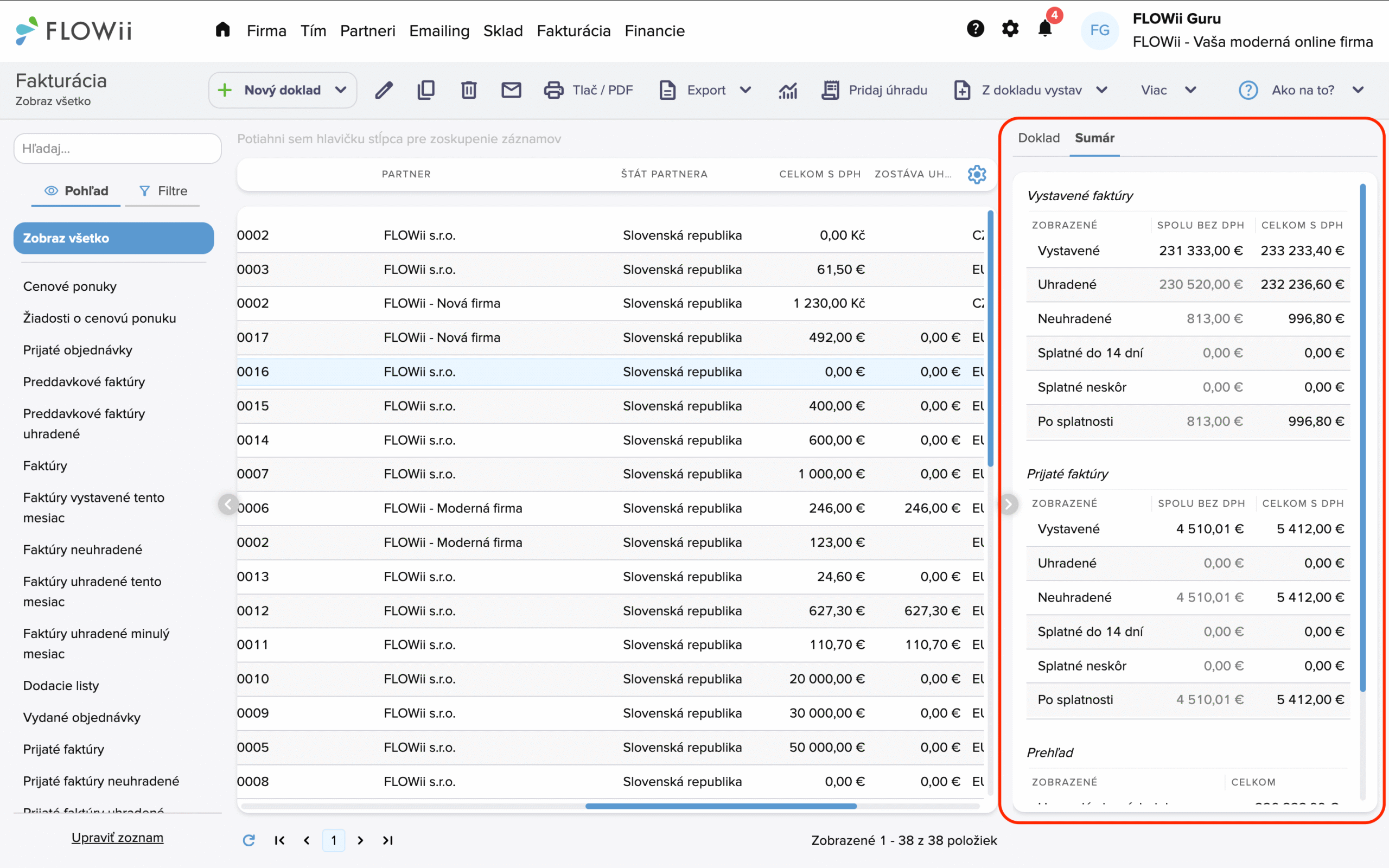Image resolution: width=1389 pixels, height=868 pixels.
Task: Select row with 50 000,00 € total
Action: click(611, 747)
